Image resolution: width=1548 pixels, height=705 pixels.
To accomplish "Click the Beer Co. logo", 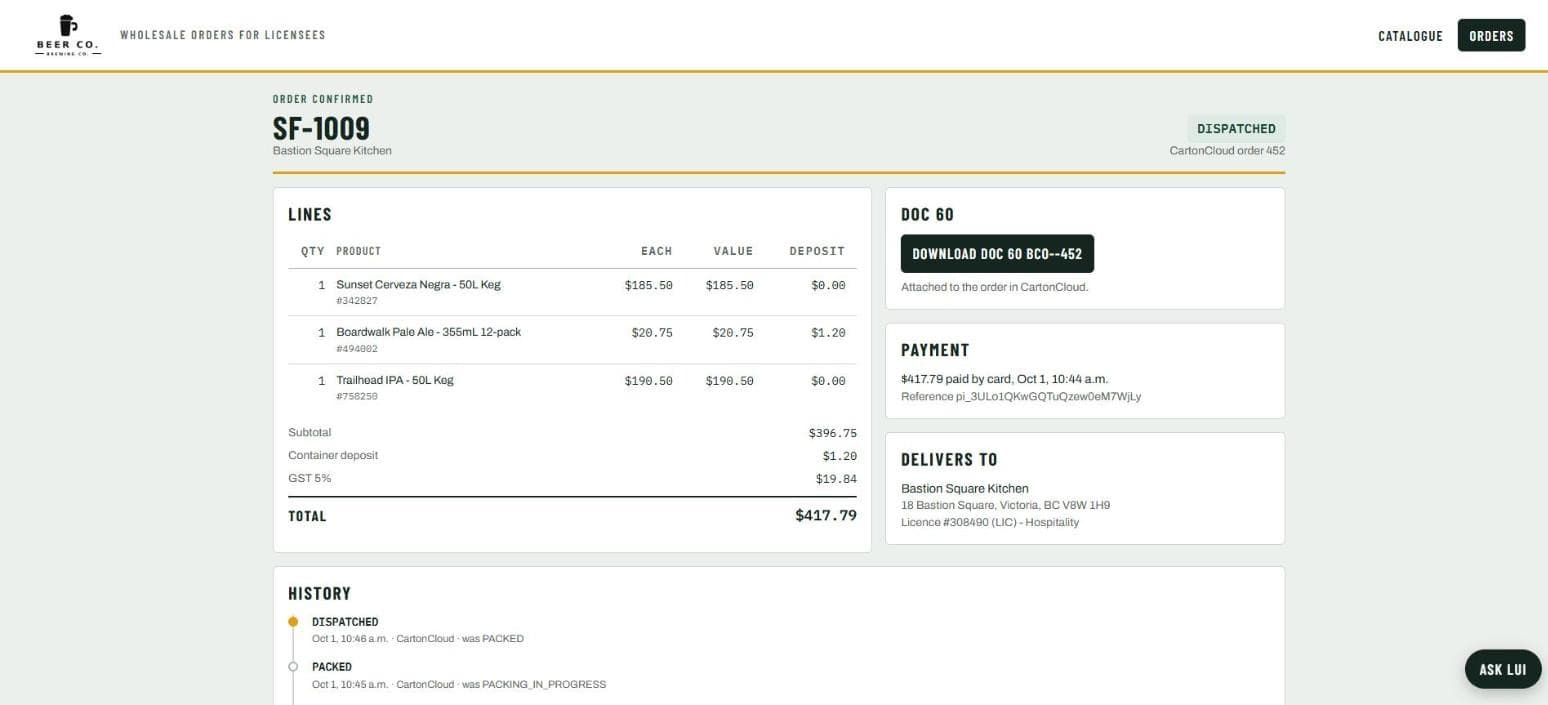I will click(x=68, y=35).
